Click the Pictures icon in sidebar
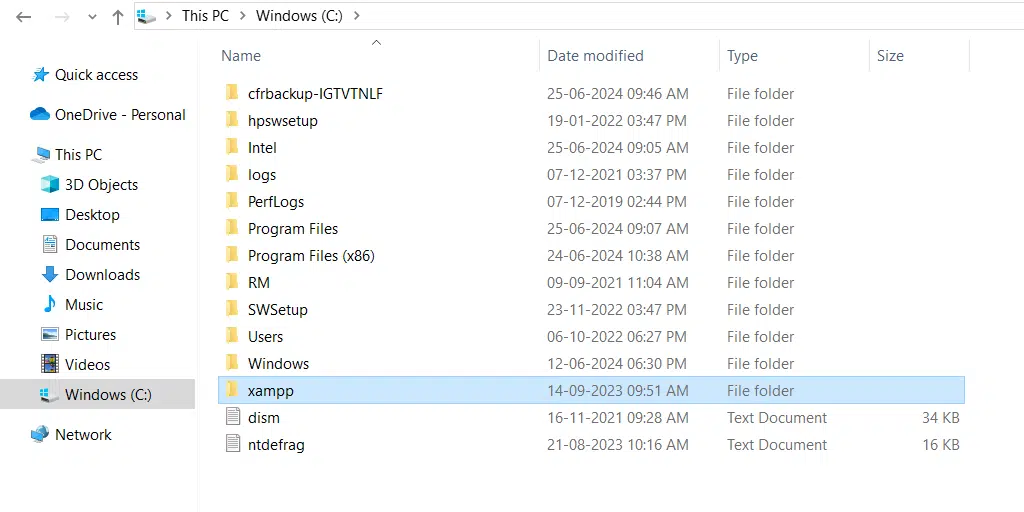Viewport: 1024px width, 512px height. tap(50, 334)
